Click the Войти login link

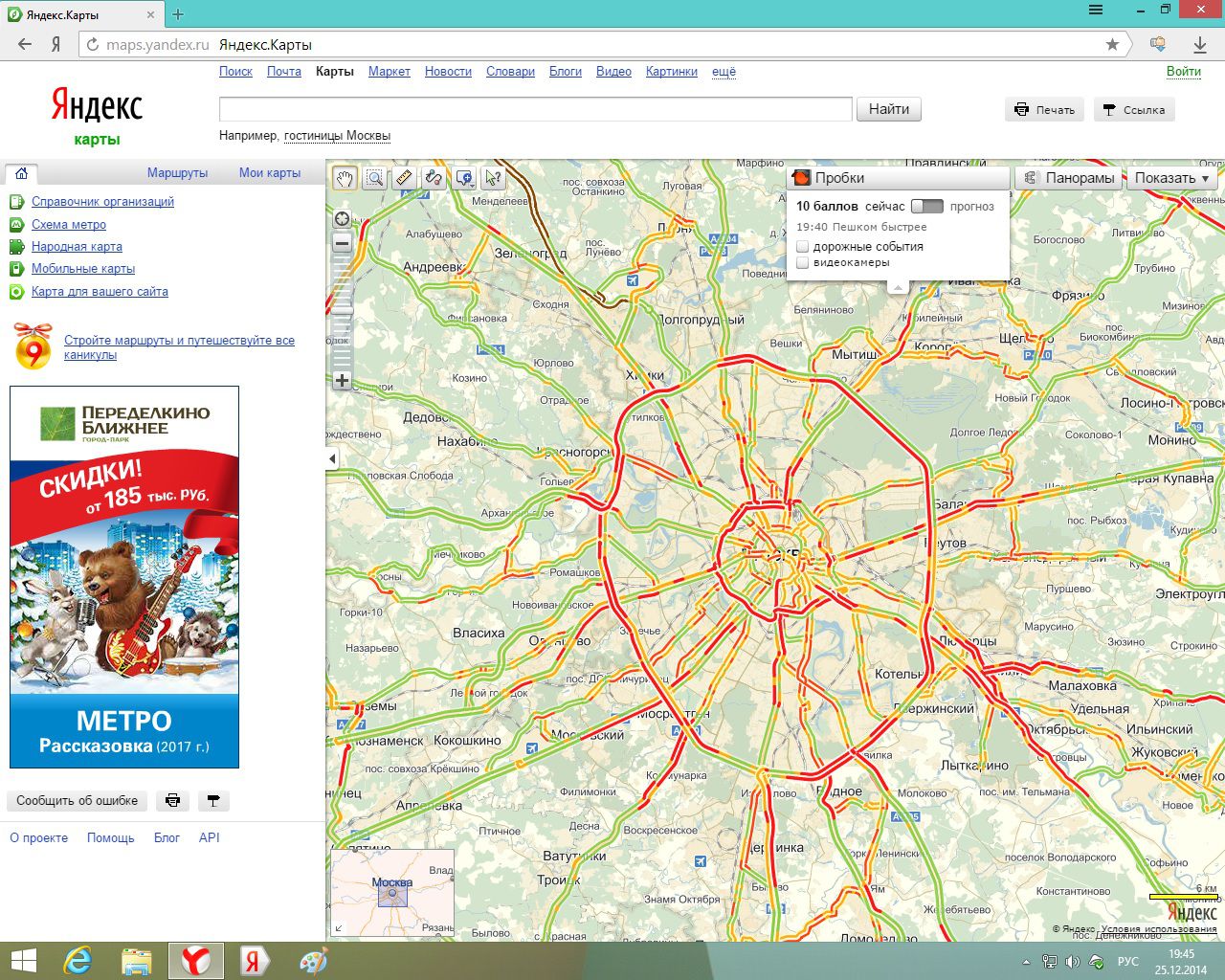[x=1184, y=72]
